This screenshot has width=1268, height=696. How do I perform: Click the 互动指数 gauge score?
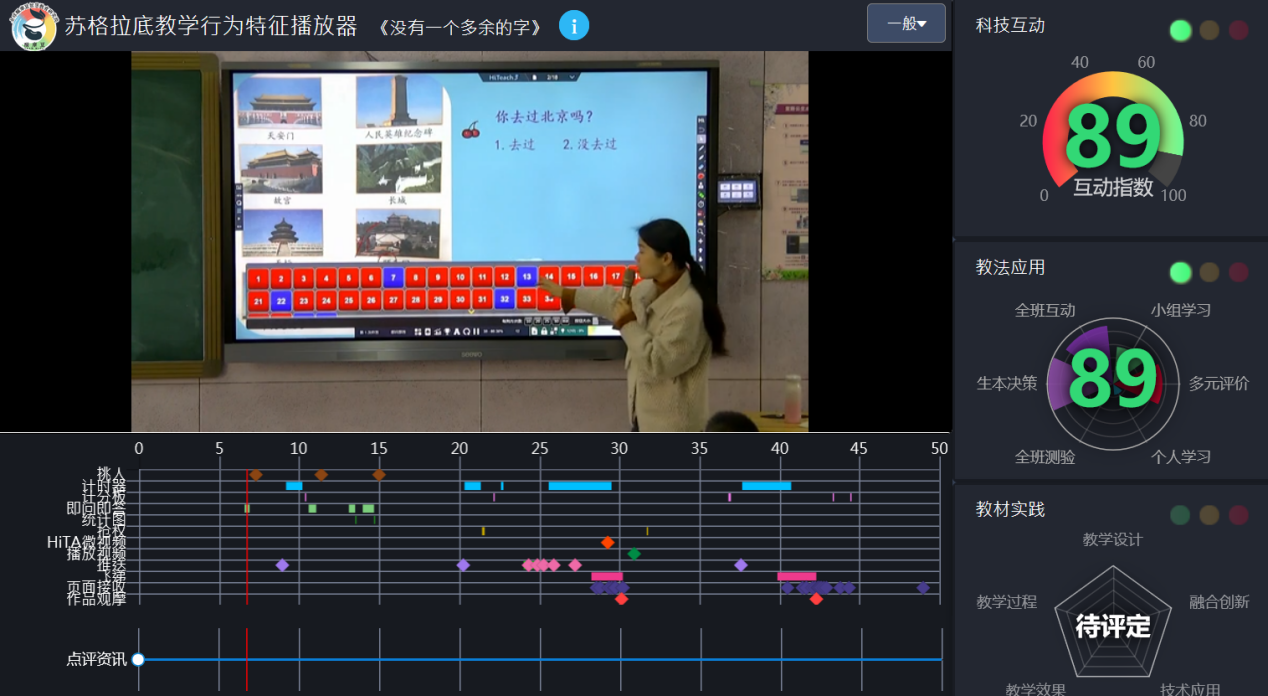click(1113, 142)
